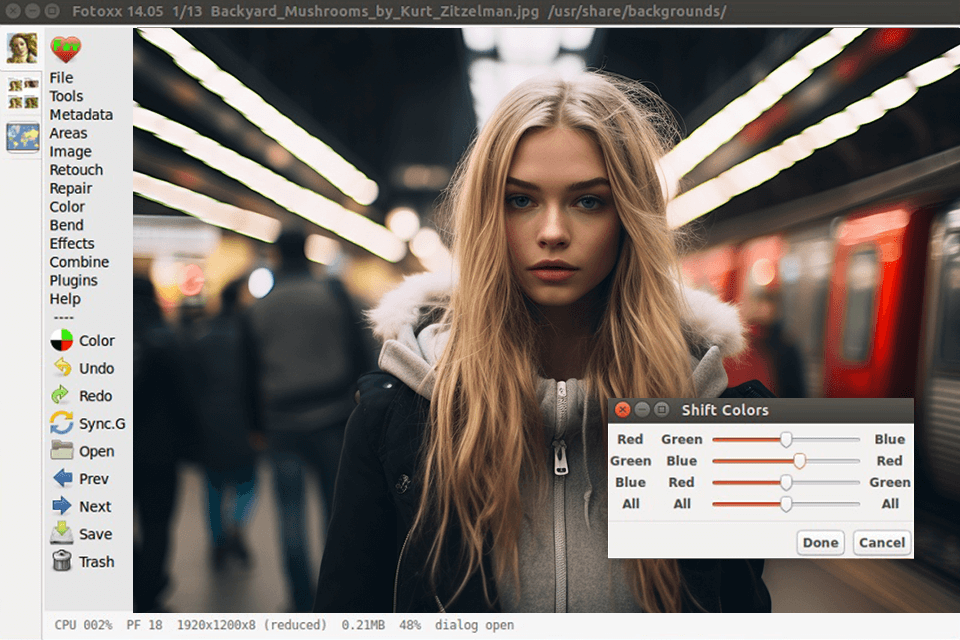Open the Effects menu

(72, 243)
